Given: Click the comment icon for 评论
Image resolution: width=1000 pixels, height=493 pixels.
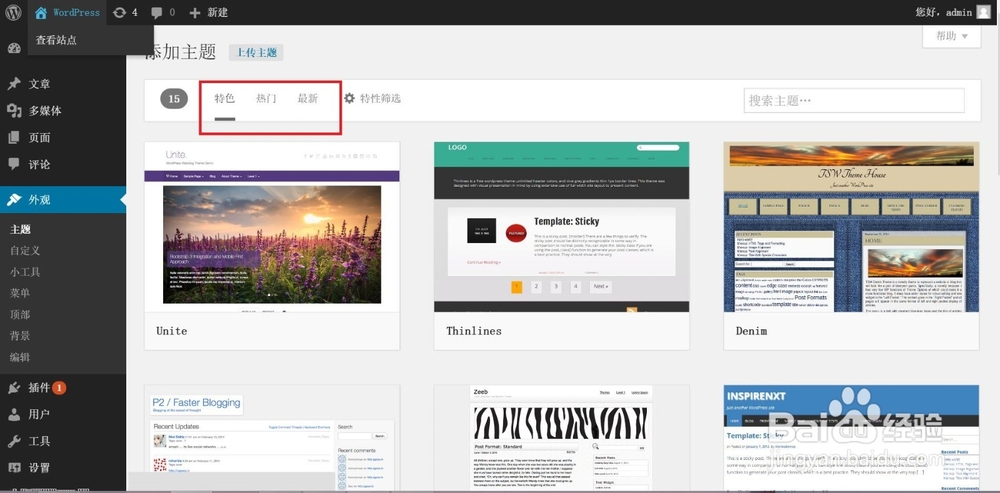Looking at the screenshot, I should (x=14, y=164).
